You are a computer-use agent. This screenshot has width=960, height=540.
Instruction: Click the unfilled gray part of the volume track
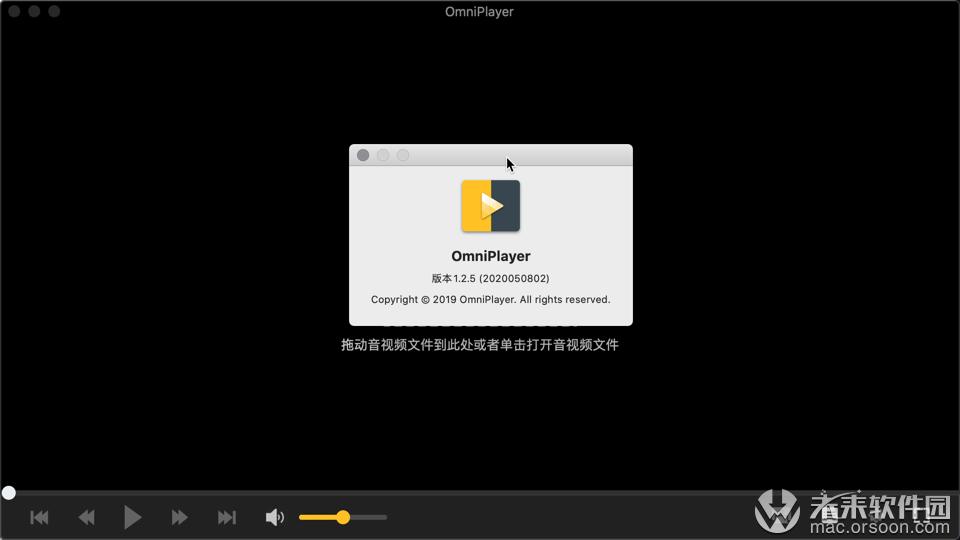(x=368, y=517)
